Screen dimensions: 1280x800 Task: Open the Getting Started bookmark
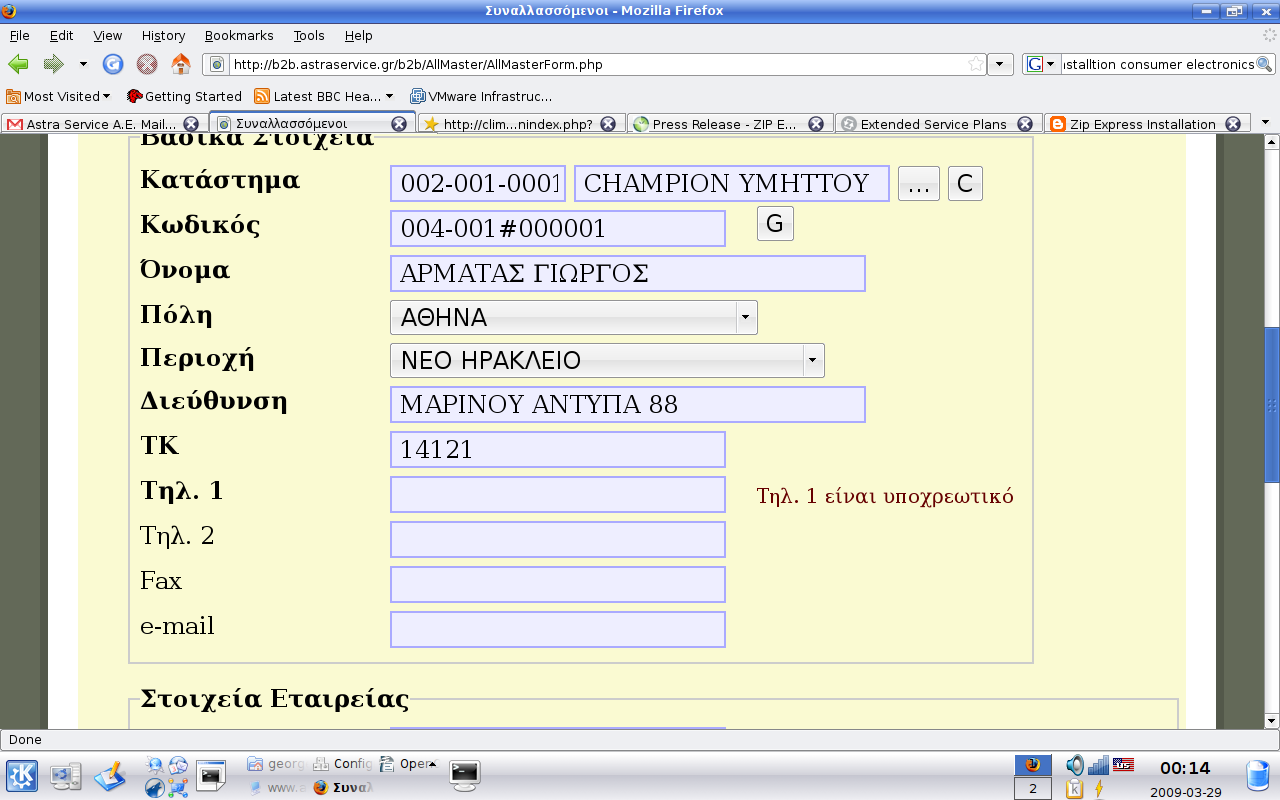point(185,96)
